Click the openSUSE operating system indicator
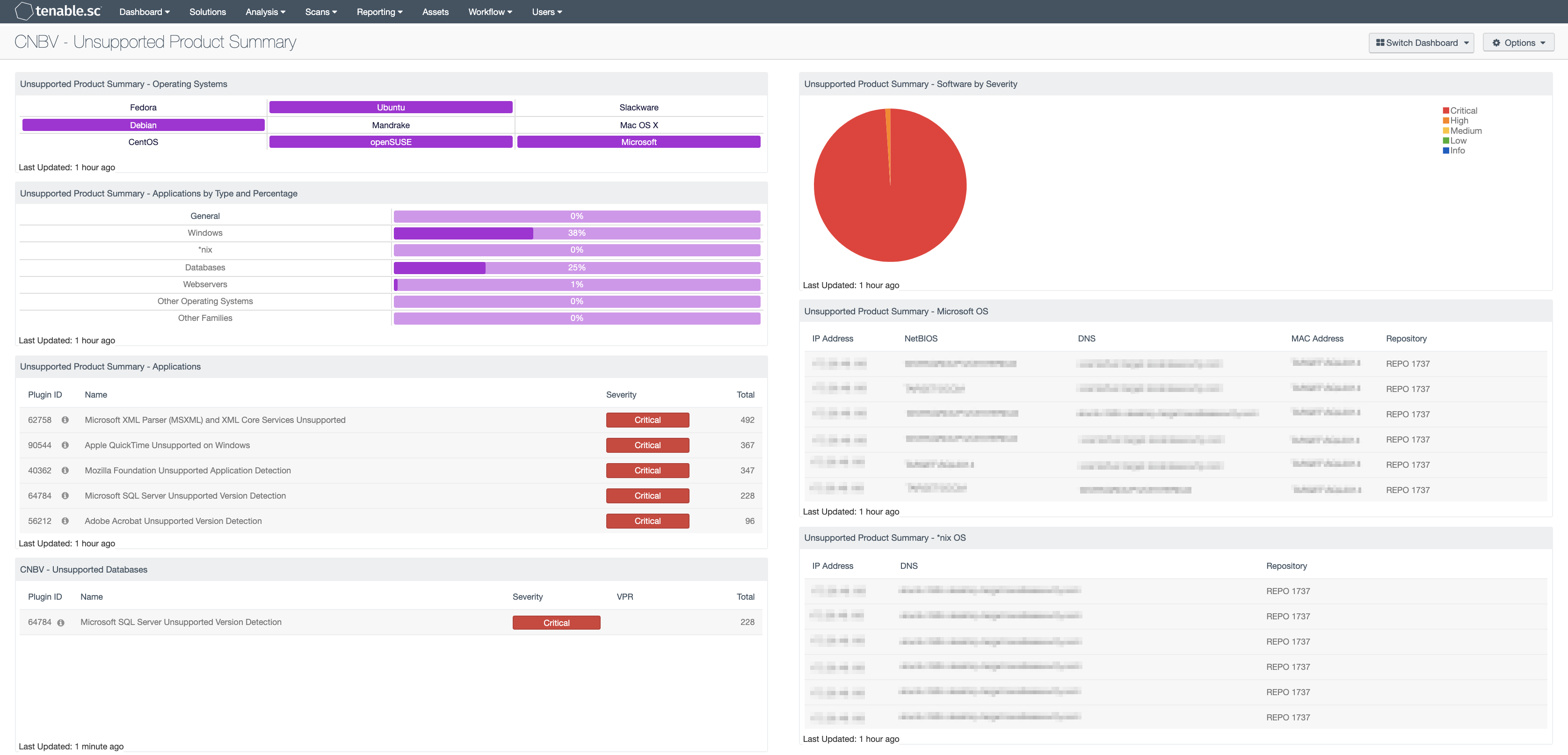The height and width of the screenshot is (755, 1568). tap(391, 142)
